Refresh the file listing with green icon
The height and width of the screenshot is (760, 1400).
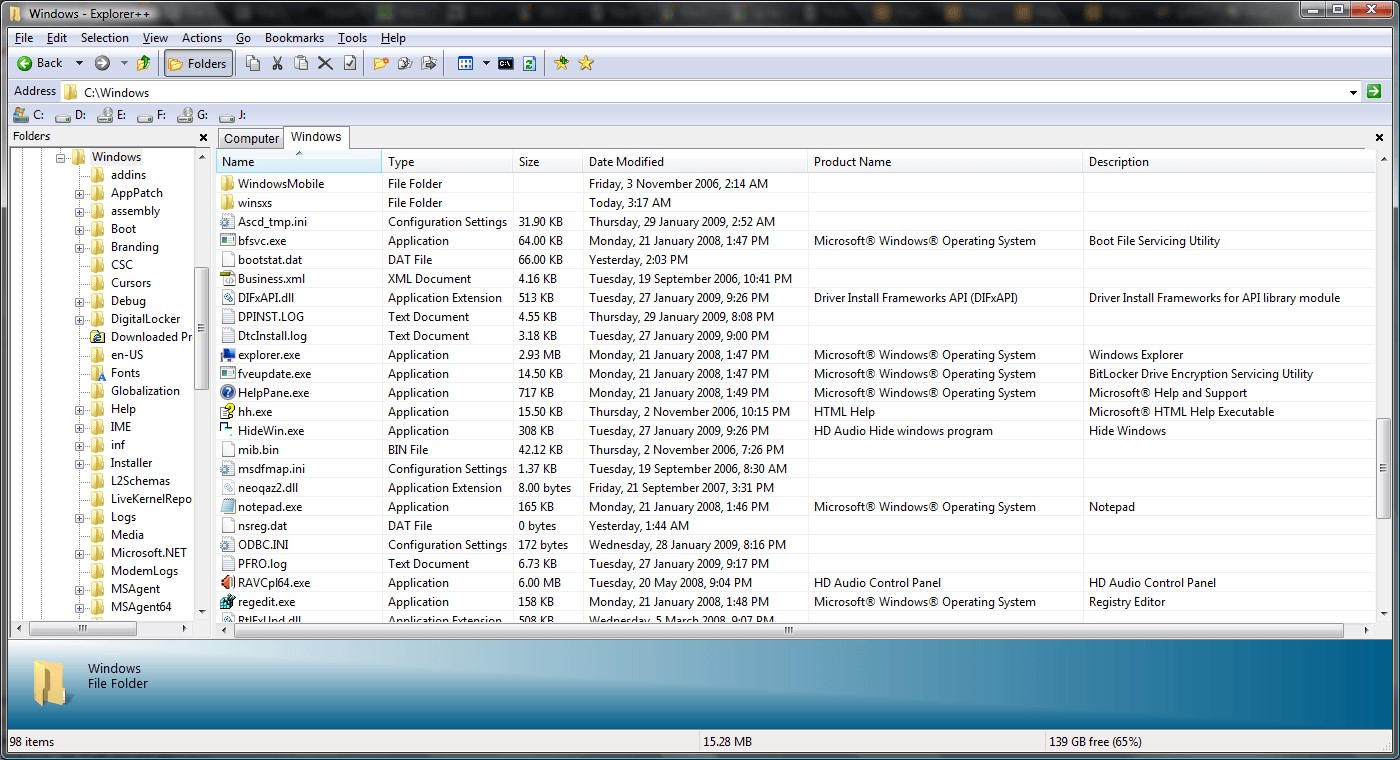coord(530,63)
